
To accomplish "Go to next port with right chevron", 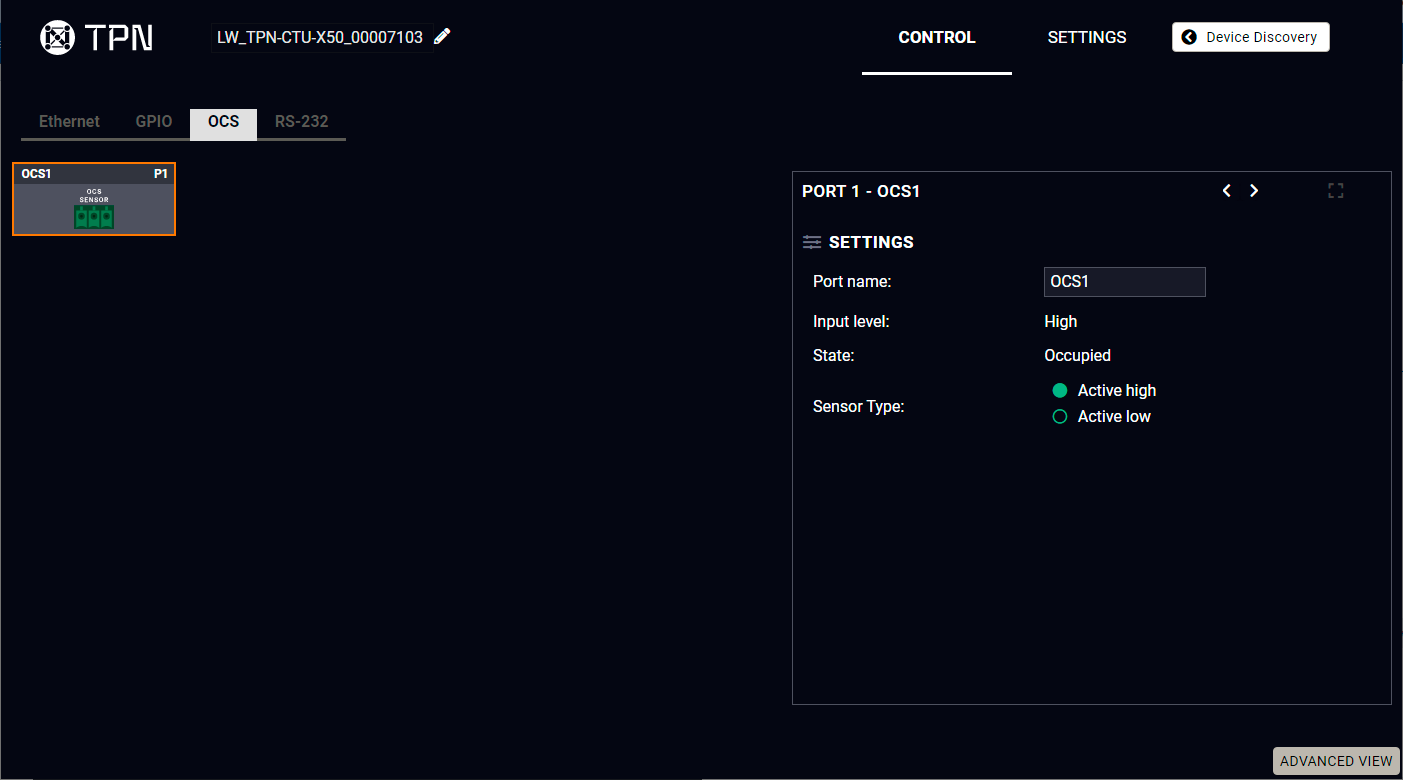I will point(1254,191).
